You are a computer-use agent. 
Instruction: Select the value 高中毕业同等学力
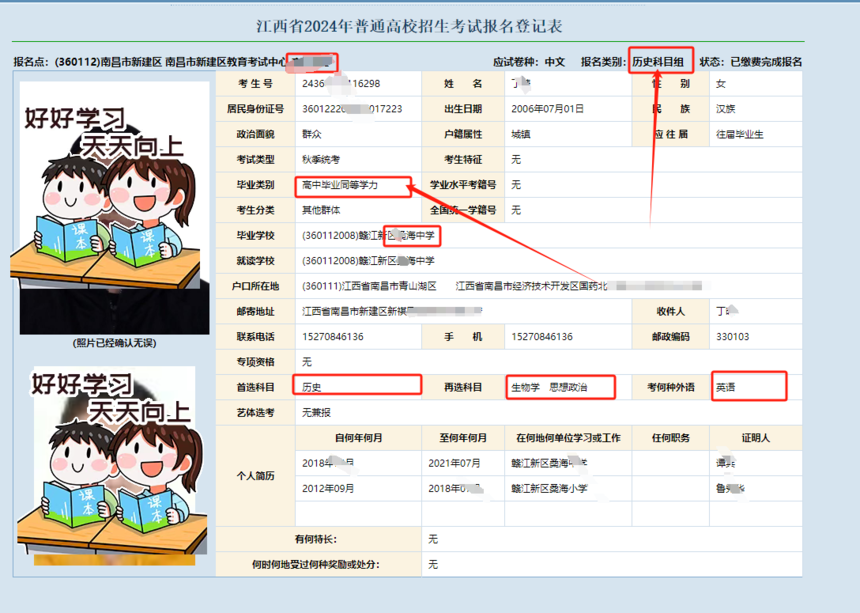(x=340, y=185)
